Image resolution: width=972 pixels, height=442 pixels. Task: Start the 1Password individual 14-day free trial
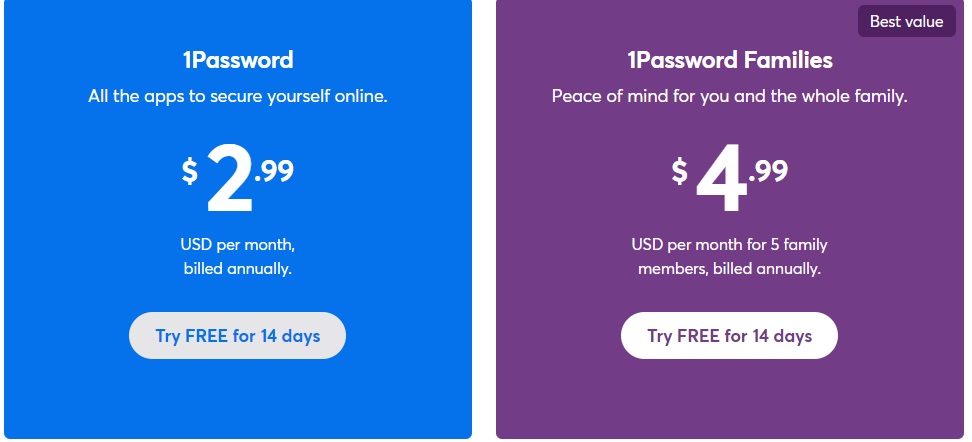[237, 335]
